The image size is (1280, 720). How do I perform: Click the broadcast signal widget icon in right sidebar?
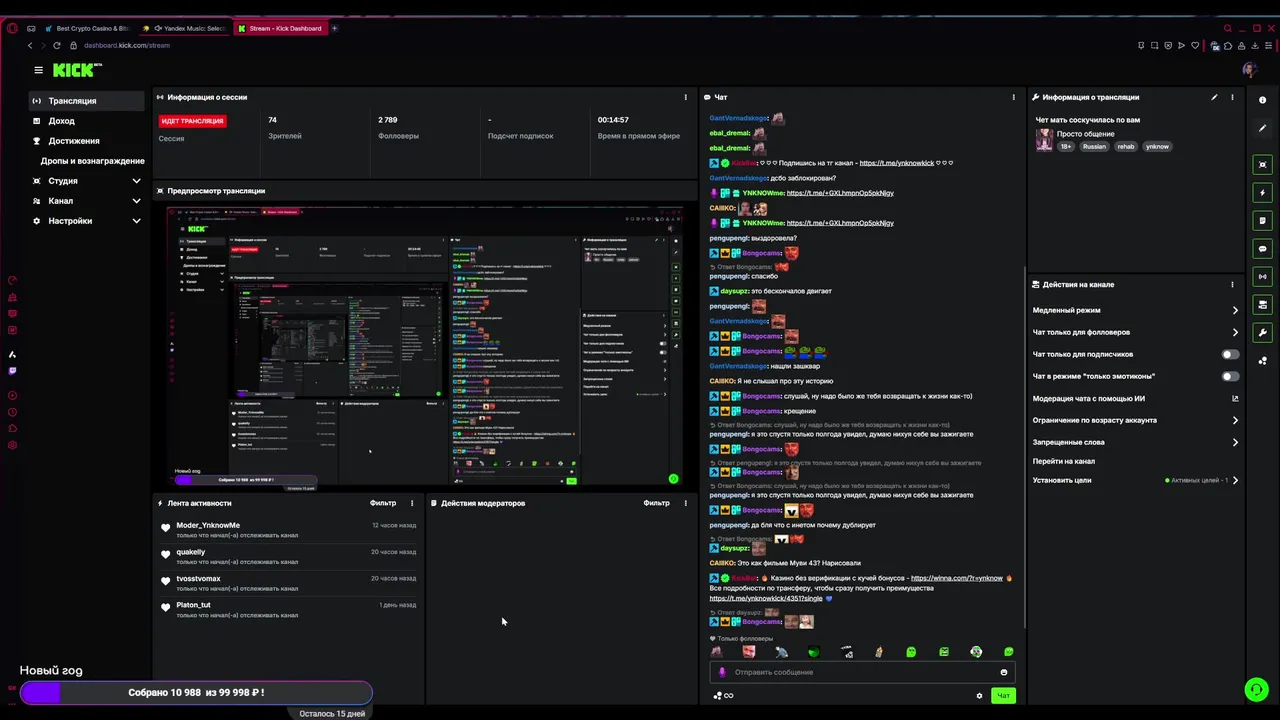coord(1263,276)
